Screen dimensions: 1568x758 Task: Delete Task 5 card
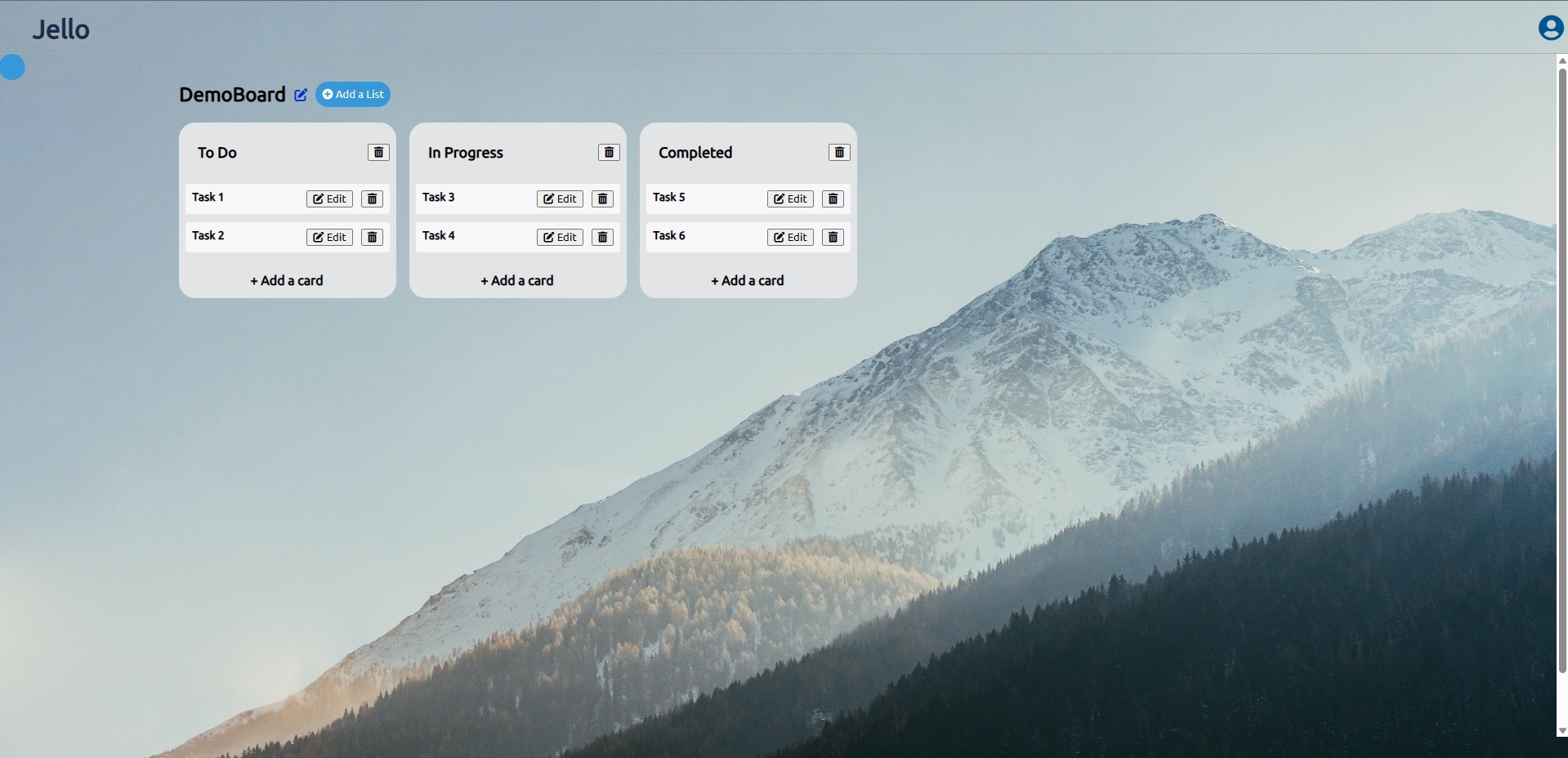[x=833, y=199]
